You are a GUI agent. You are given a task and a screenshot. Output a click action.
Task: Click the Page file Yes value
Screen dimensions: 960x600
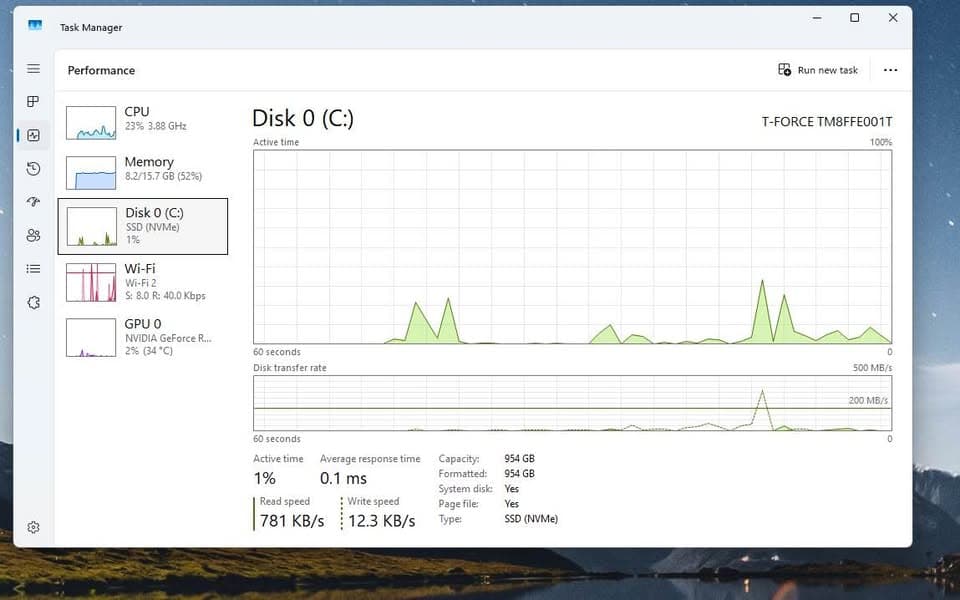coord(511,504)
